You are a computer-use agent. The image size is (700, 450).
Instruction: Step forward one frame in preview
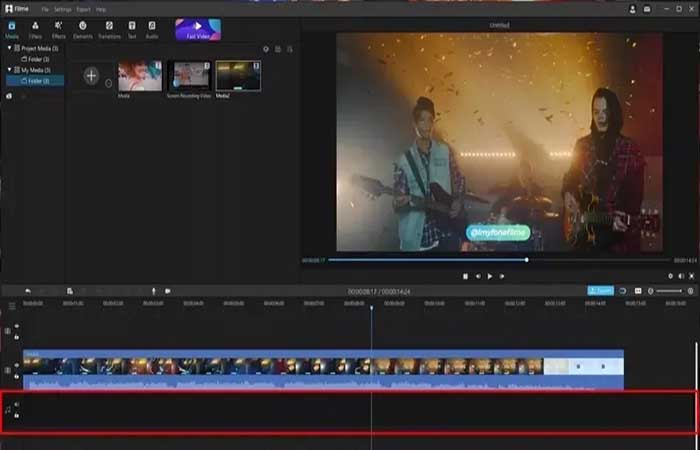click(502, 276)
